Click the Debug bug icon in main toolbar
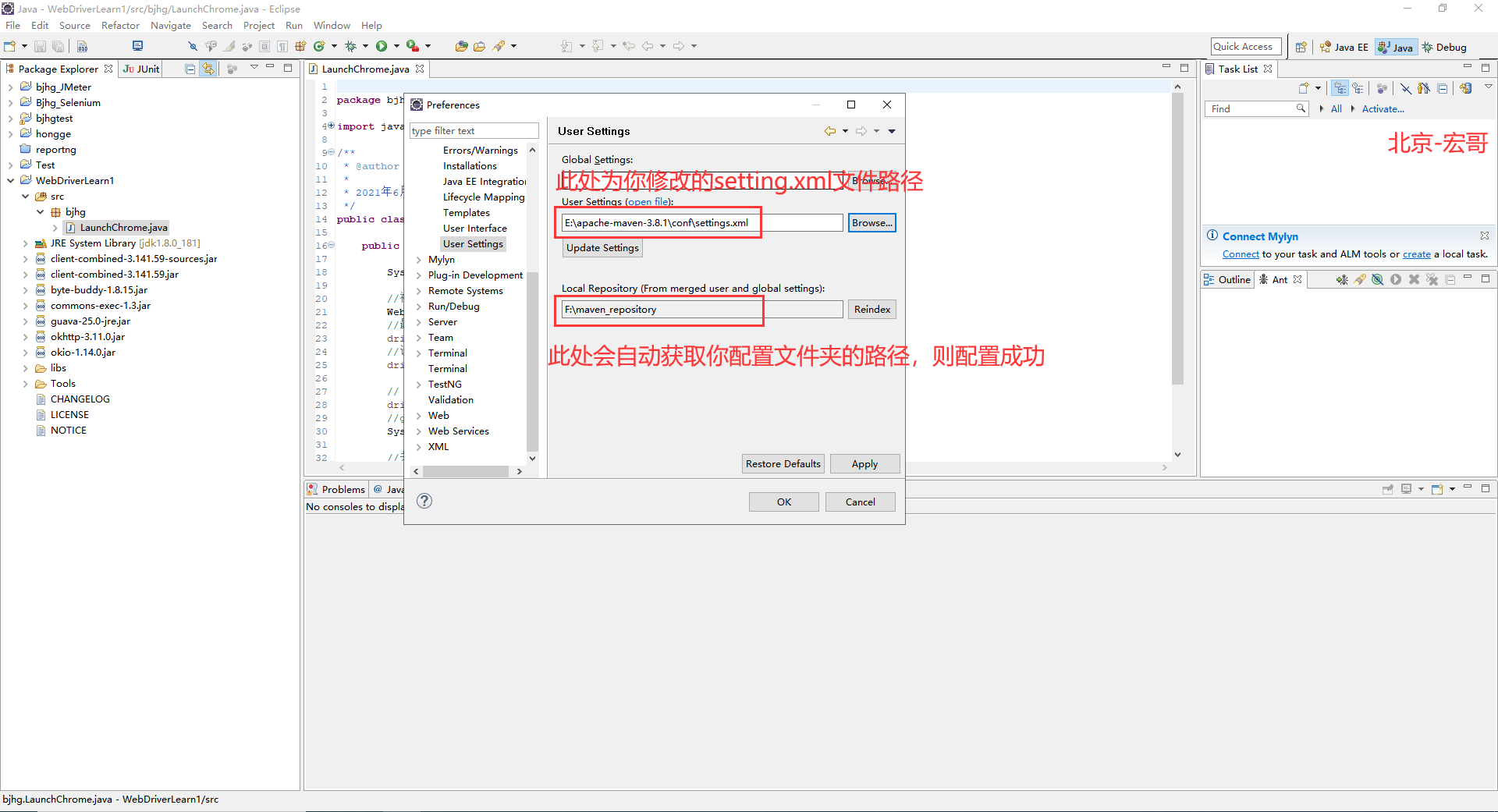 click(350, 47)
